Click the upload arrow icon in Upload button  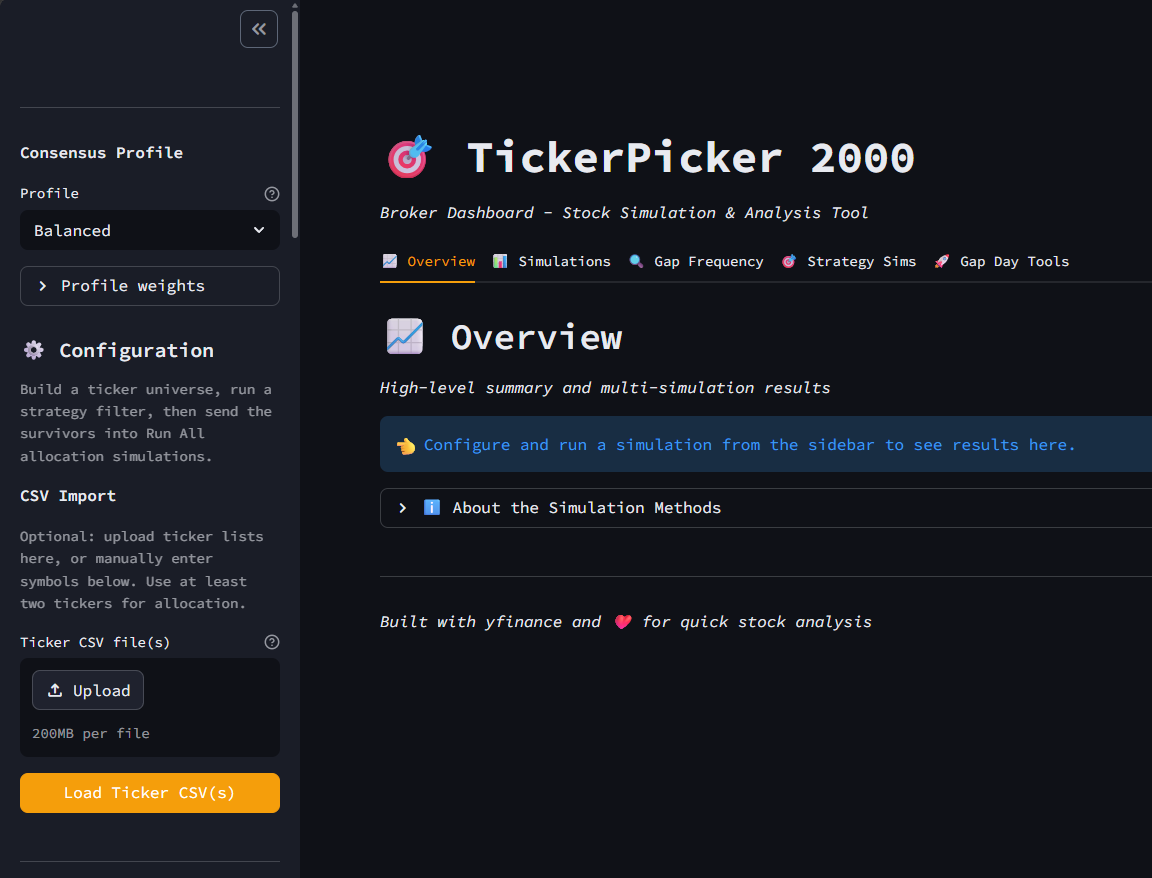tap(55, 691)
